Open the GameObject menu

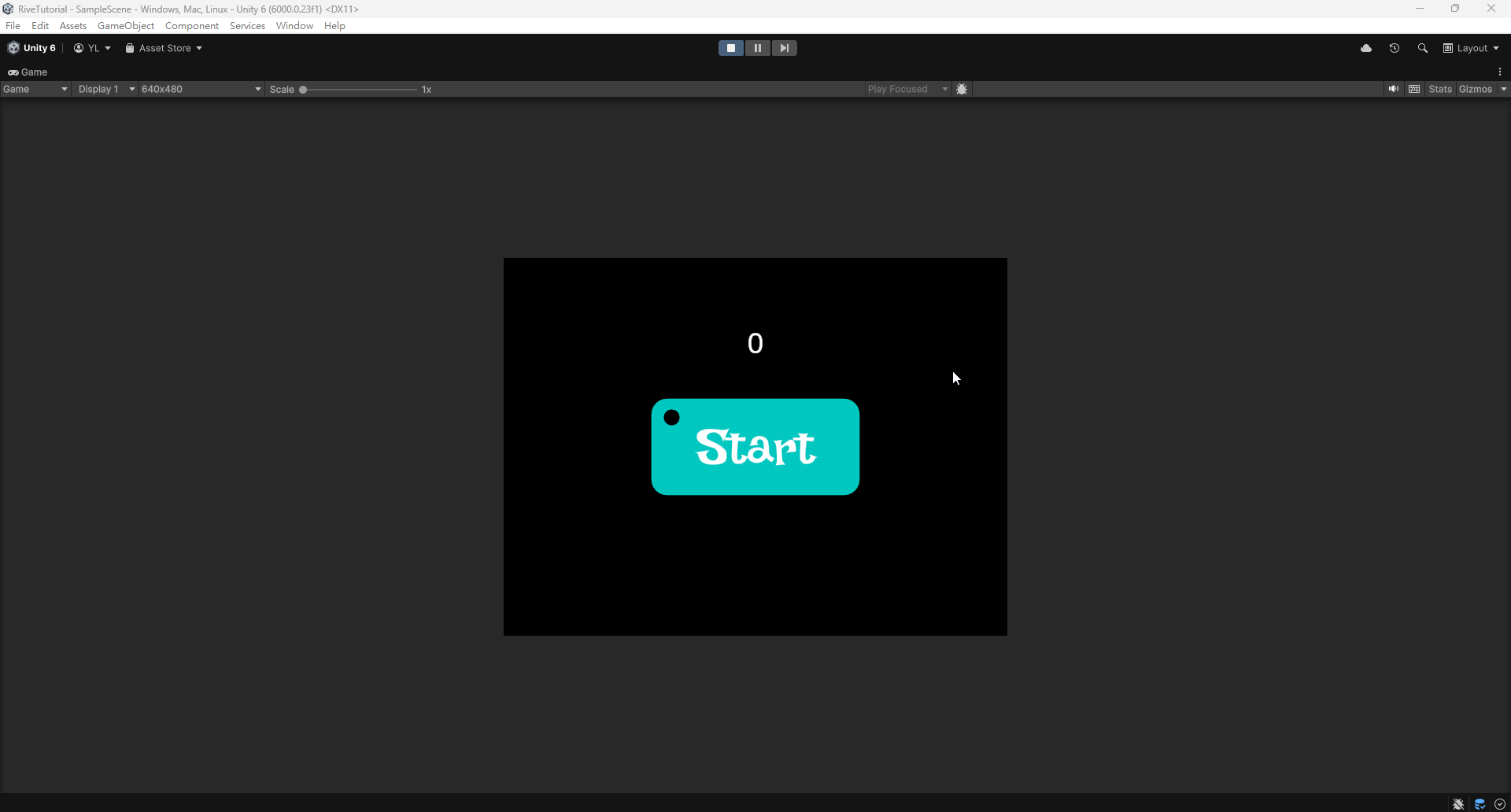(126, 26)
